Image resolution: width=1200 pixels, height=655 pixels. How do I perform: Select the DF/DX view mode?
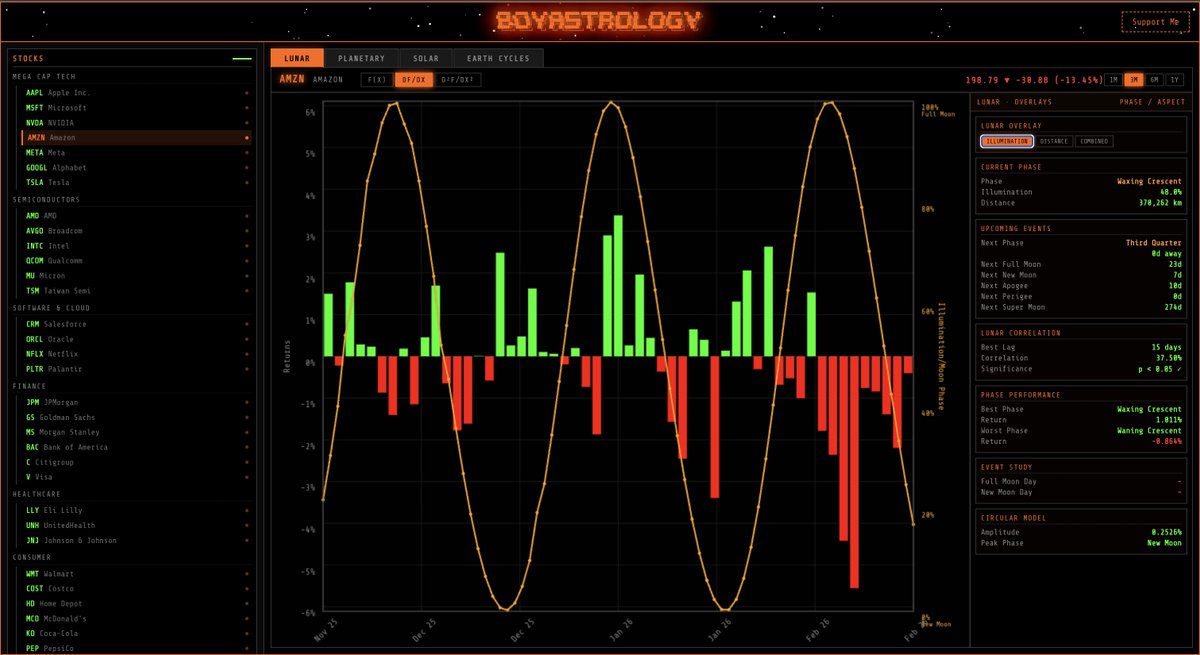point(414,79)
